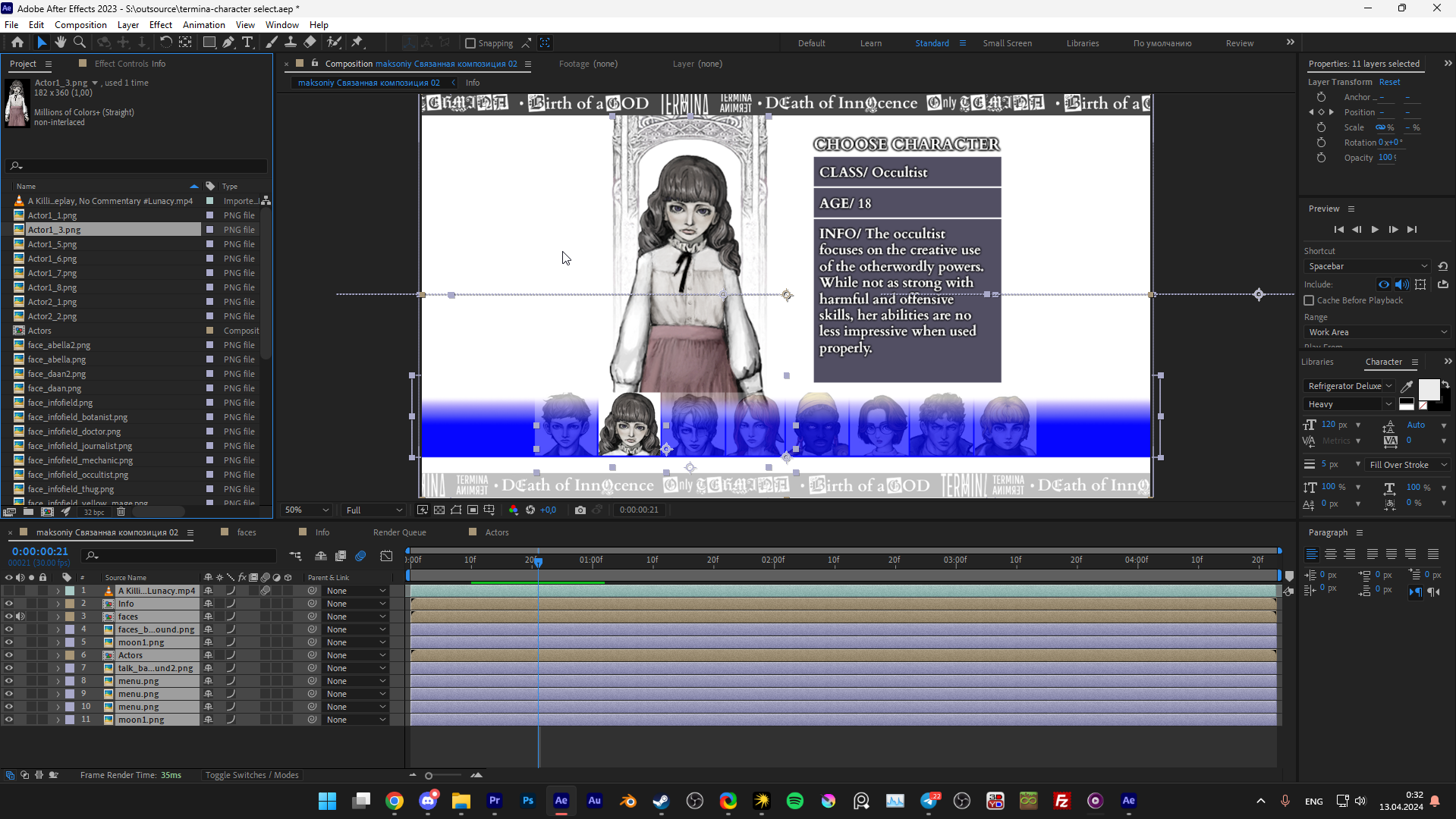The width and height of the screenshot is (1456, 819).
Task: Open the Graph Editor icon
Action: click(386, 556)
